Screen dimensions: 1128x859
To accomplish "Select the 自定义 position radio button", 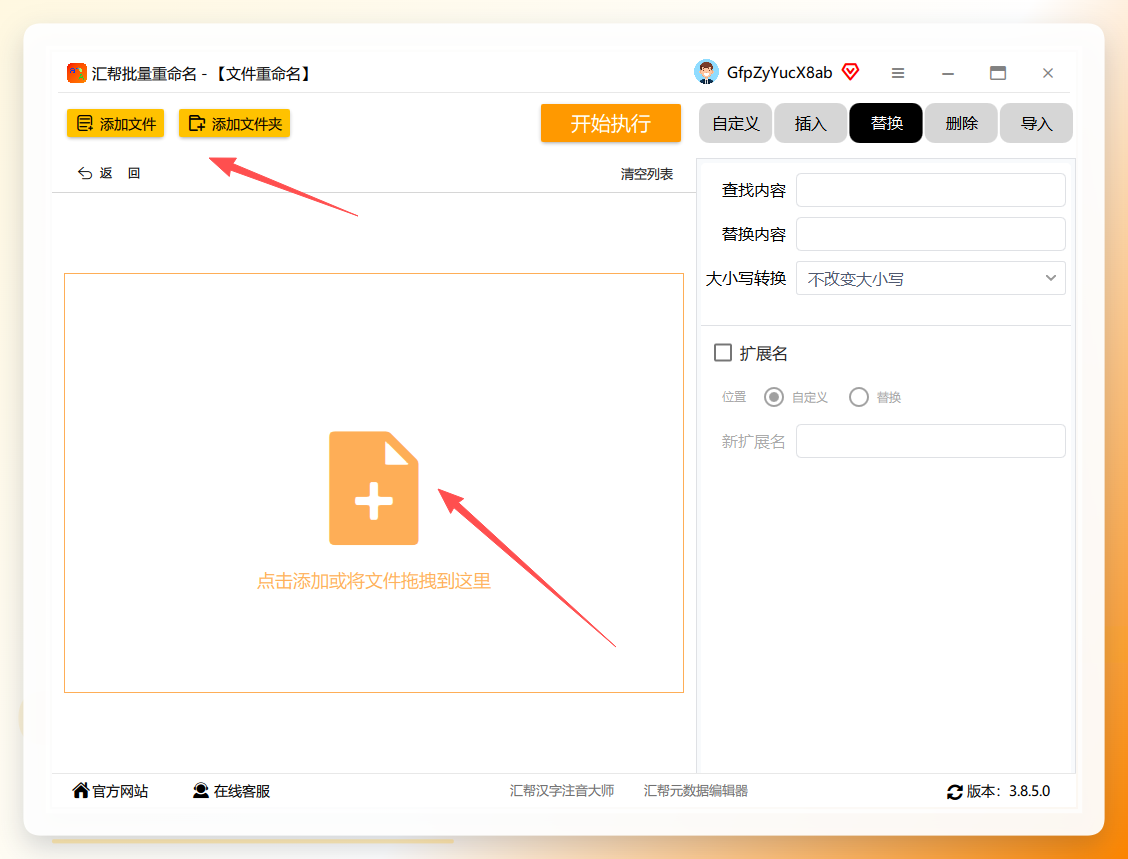I will tap(774, 397).
